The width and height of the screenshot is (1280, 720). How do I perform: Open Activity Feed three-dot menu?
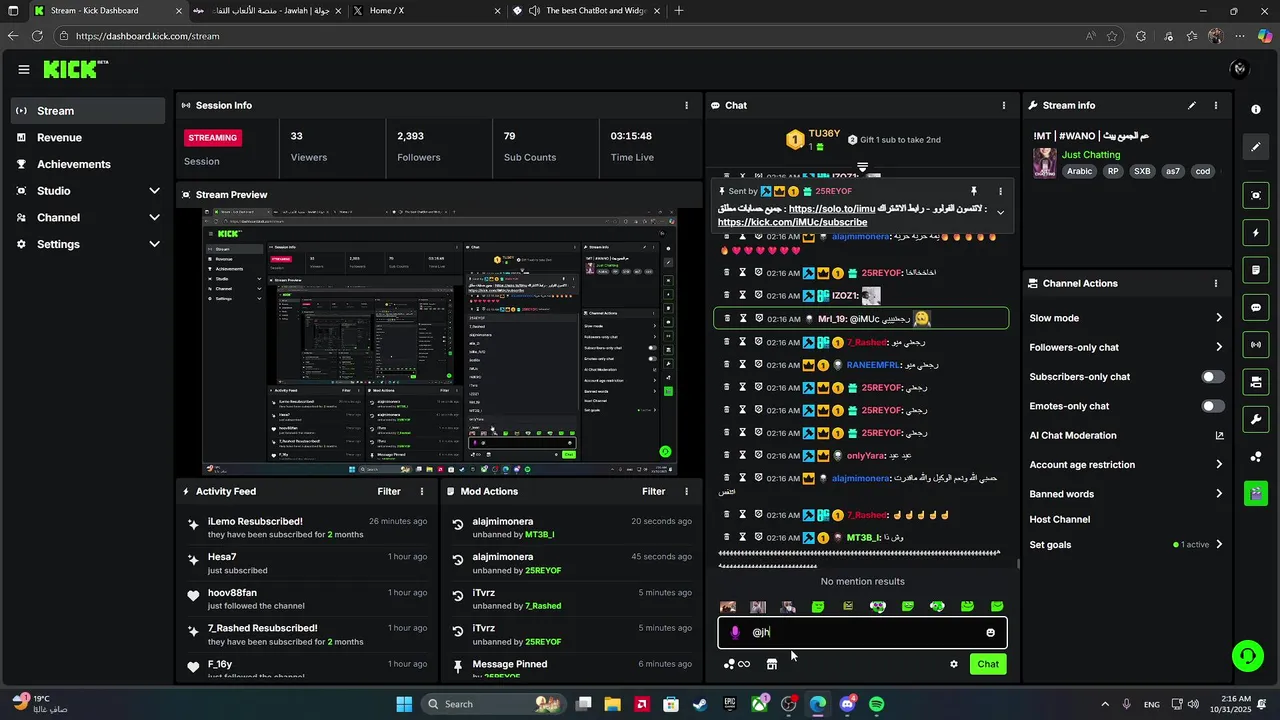(422, 491)
